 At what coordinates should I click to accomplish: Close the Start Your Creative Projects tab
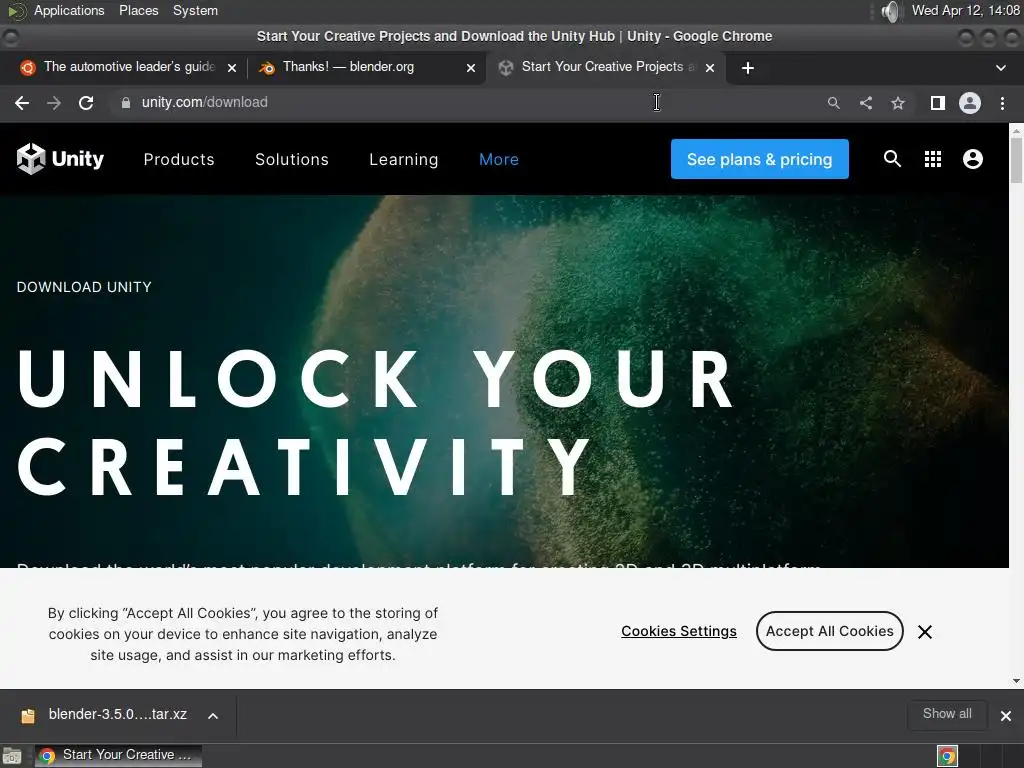coord(710,68)
